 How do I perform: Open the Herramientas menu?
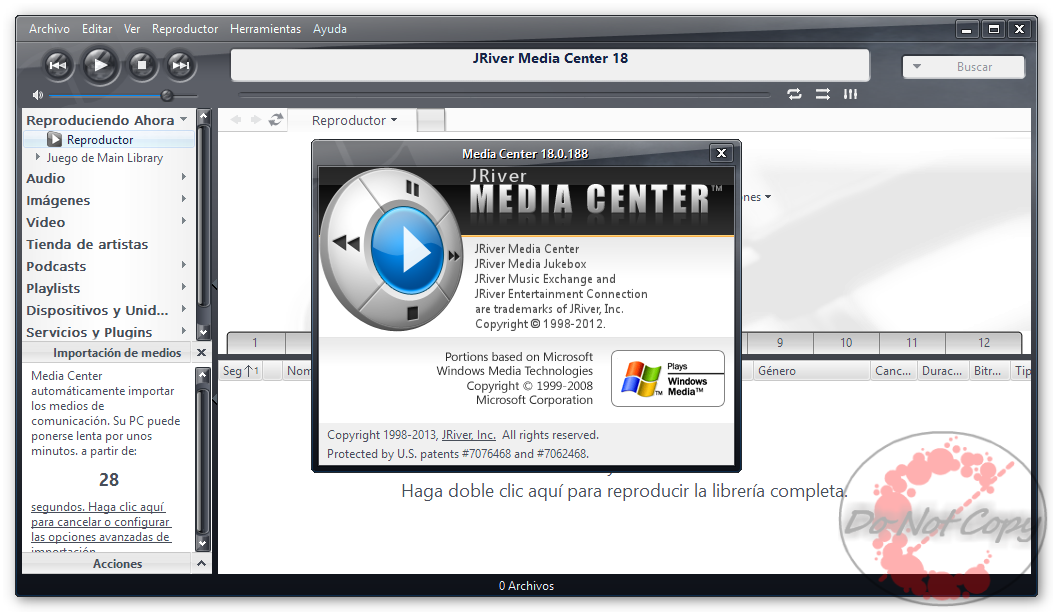[x=265, y=29]
